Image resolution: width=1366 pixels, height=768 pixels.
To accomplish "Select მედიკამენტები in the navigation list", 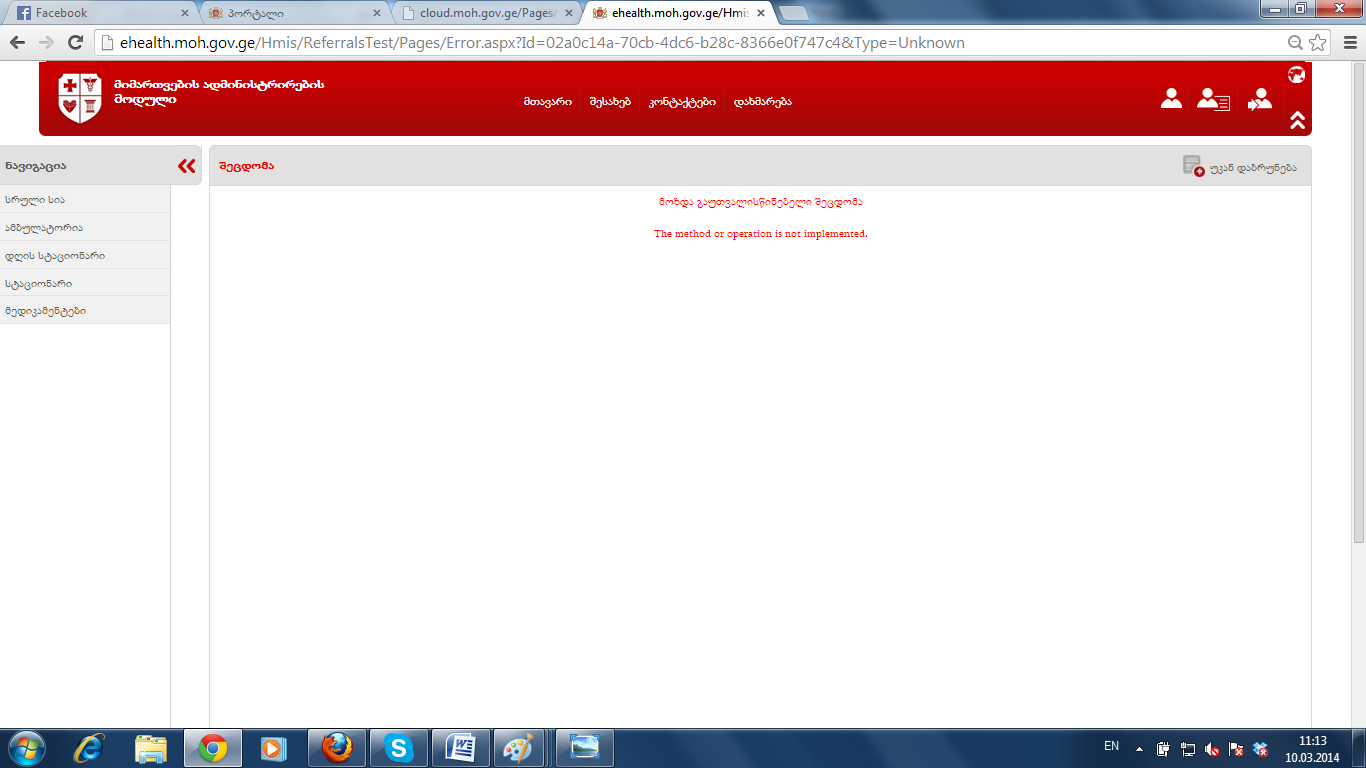I will click(x=46, y=311).
